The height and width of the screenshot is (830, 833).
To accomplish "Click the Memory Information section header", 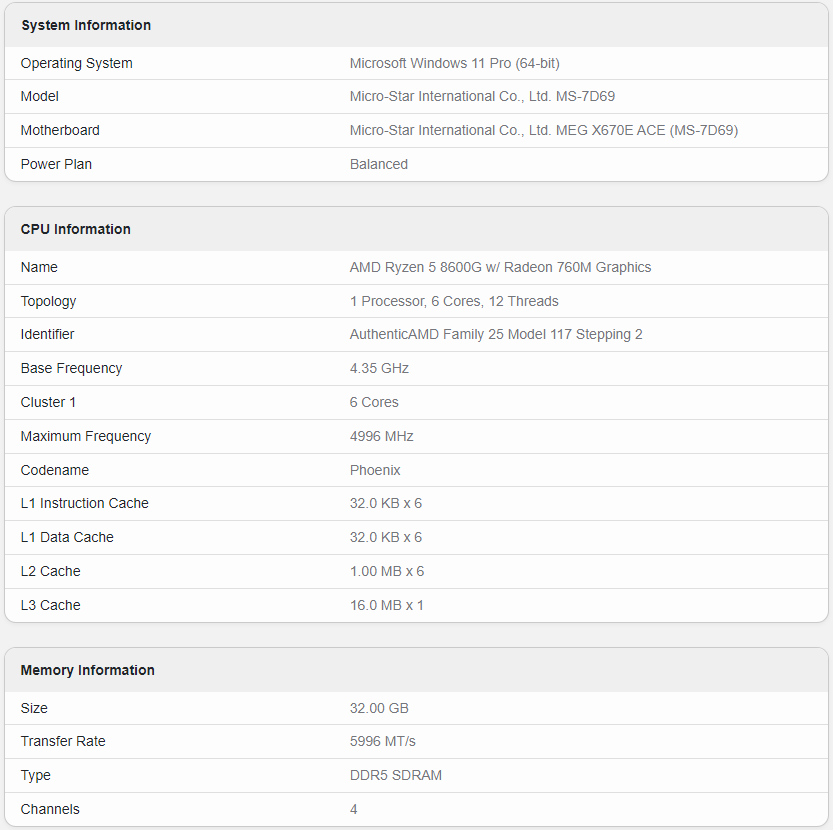I will pyautogui.click(x=88, y=670).
